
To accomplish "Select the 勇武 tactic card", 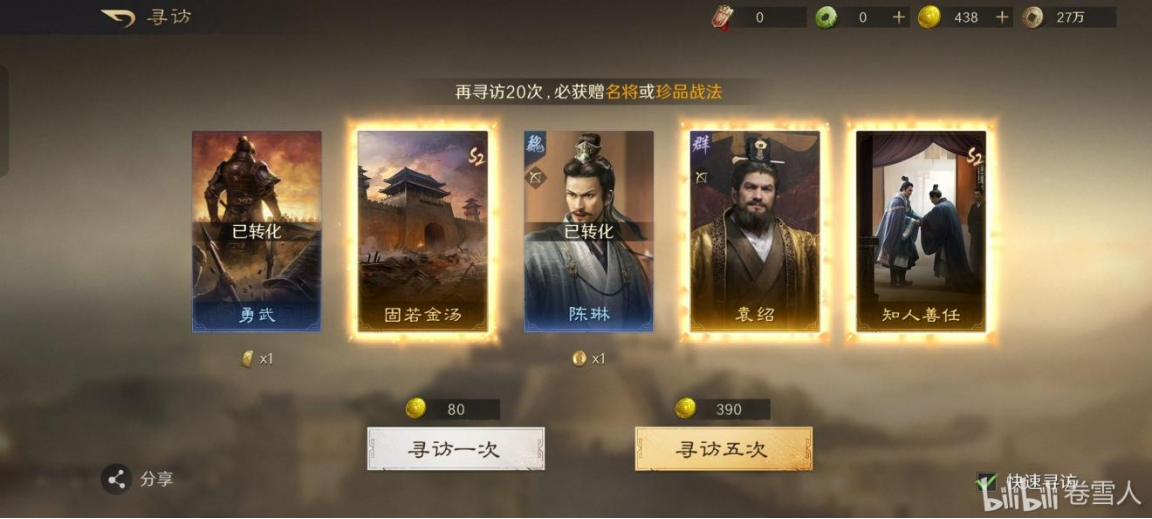I will 256,232.
